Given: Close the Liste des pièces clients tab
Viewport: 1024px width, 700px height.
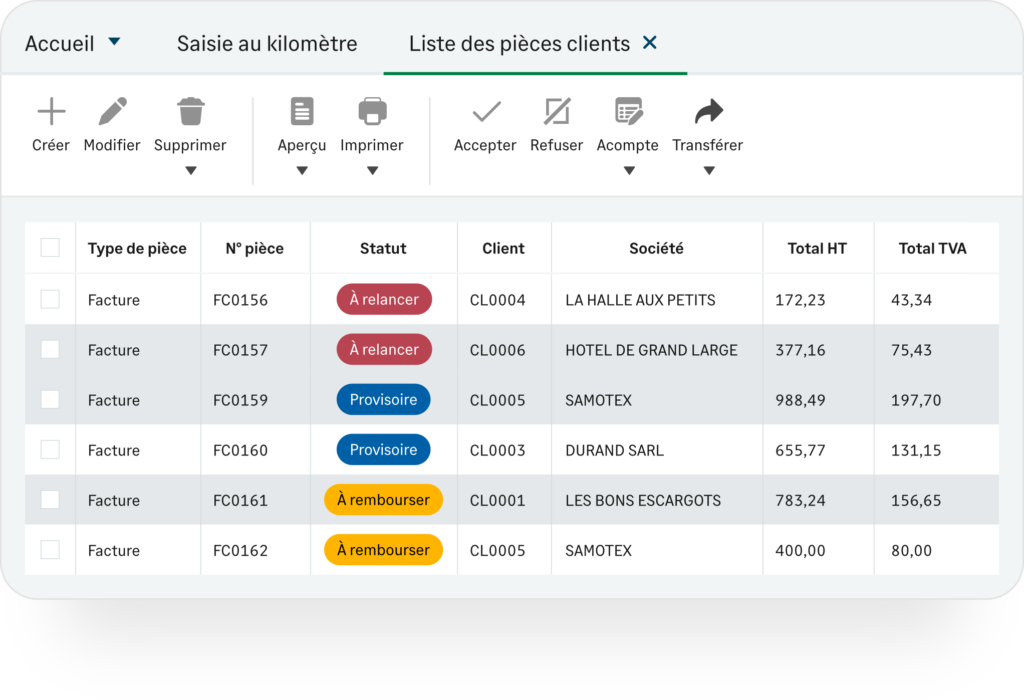Looking at the screenshot, I should click(650, 43).
